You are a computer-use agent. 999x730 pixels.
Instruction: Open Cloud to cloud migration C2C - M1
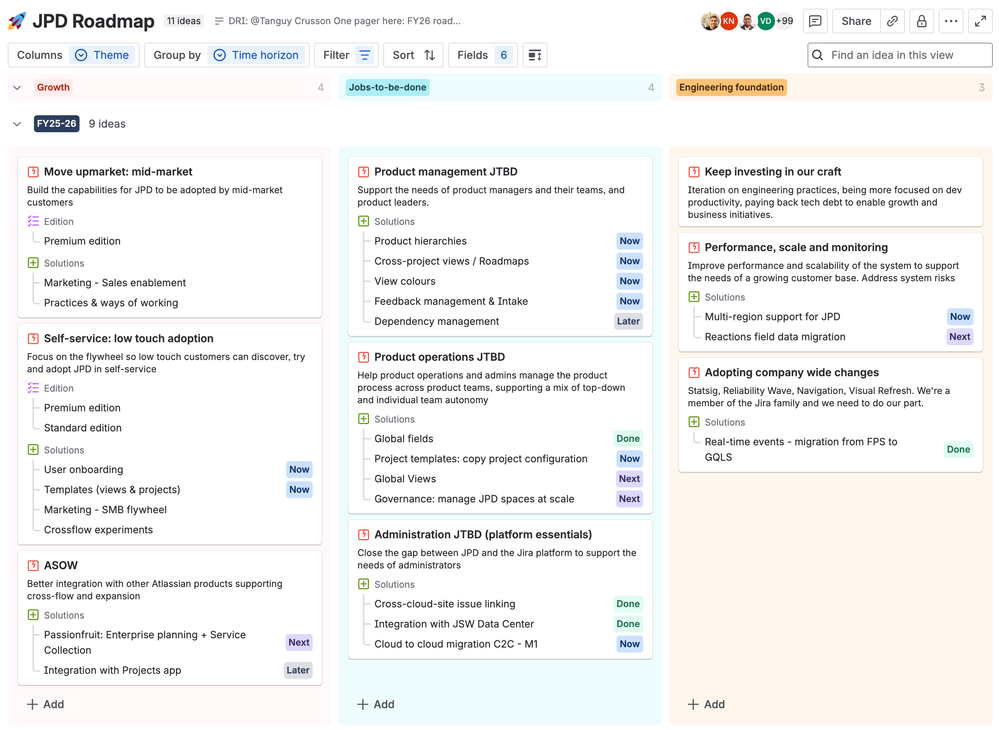pyautogui.click(x=456, y=645)
